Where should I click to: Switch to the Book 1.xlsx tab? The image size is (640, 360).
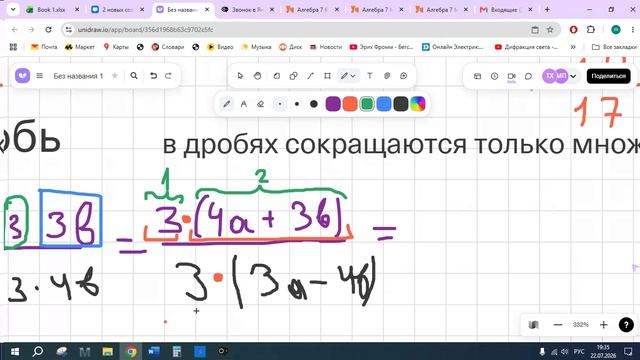[x=51, y=9]
